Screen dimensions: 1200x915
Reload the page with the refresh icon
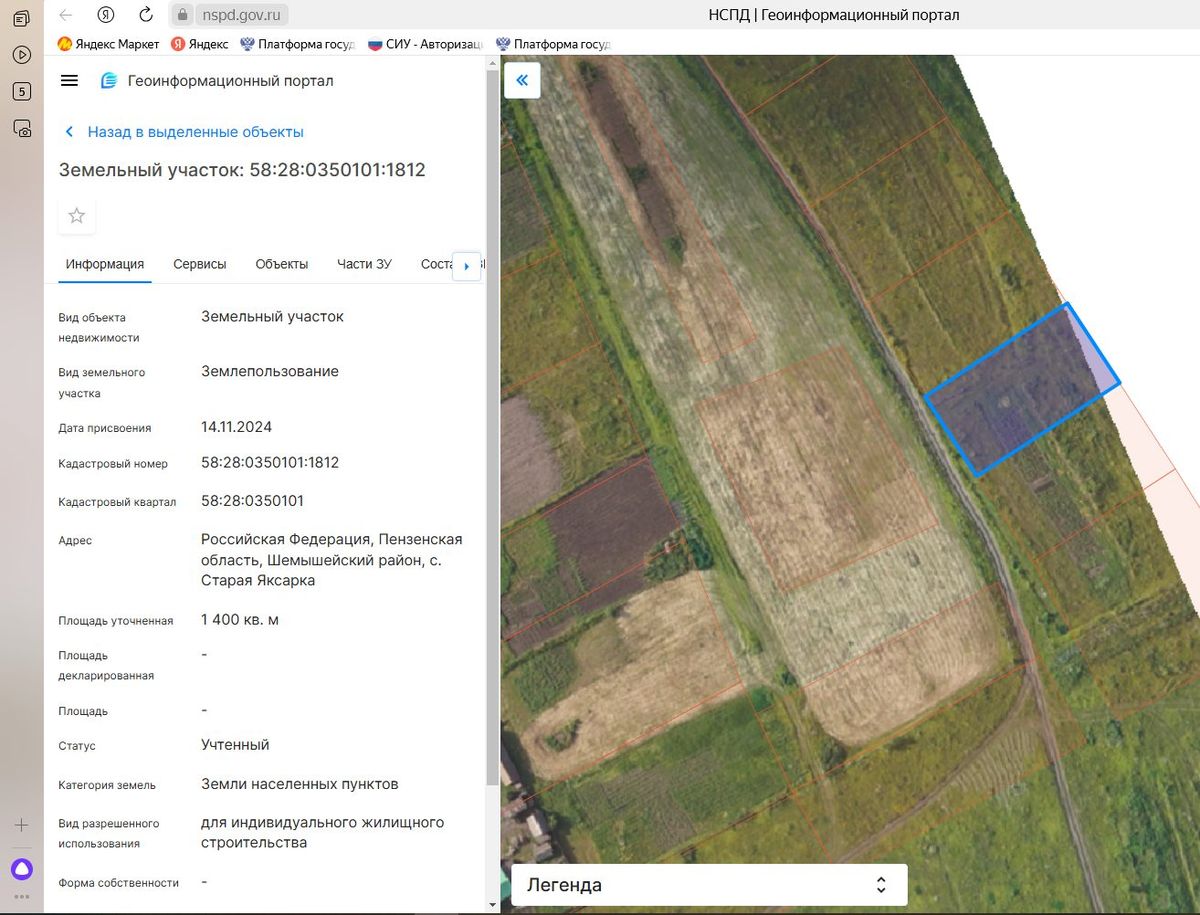point(146,15)
